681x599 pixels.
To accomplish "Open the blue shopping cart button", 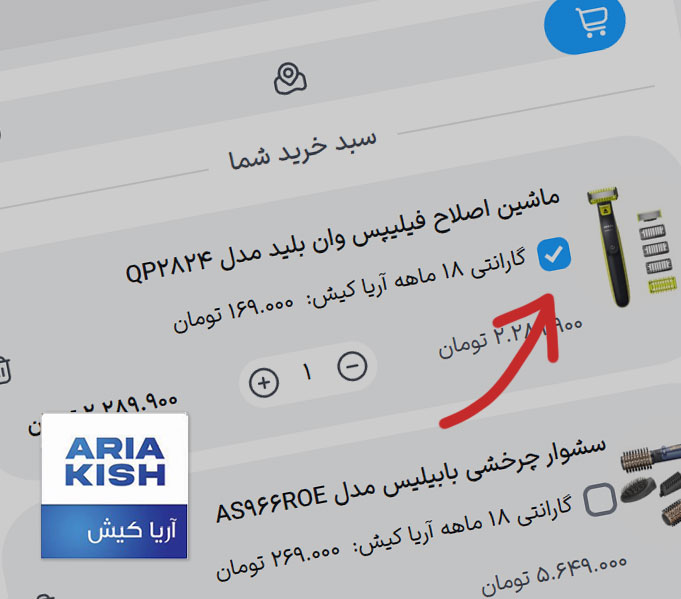I will coord(584,24).
